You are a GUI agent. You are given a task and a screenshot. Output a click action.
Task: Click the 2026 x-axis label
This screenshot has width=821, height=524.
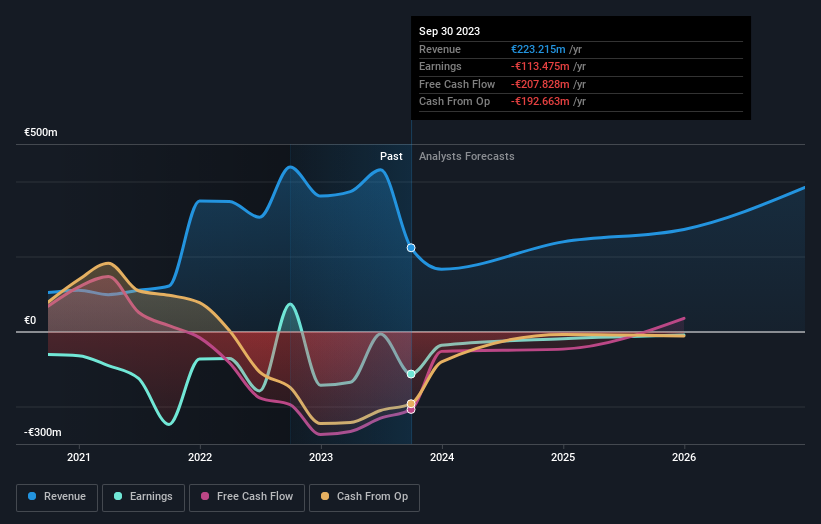[684, 457]
